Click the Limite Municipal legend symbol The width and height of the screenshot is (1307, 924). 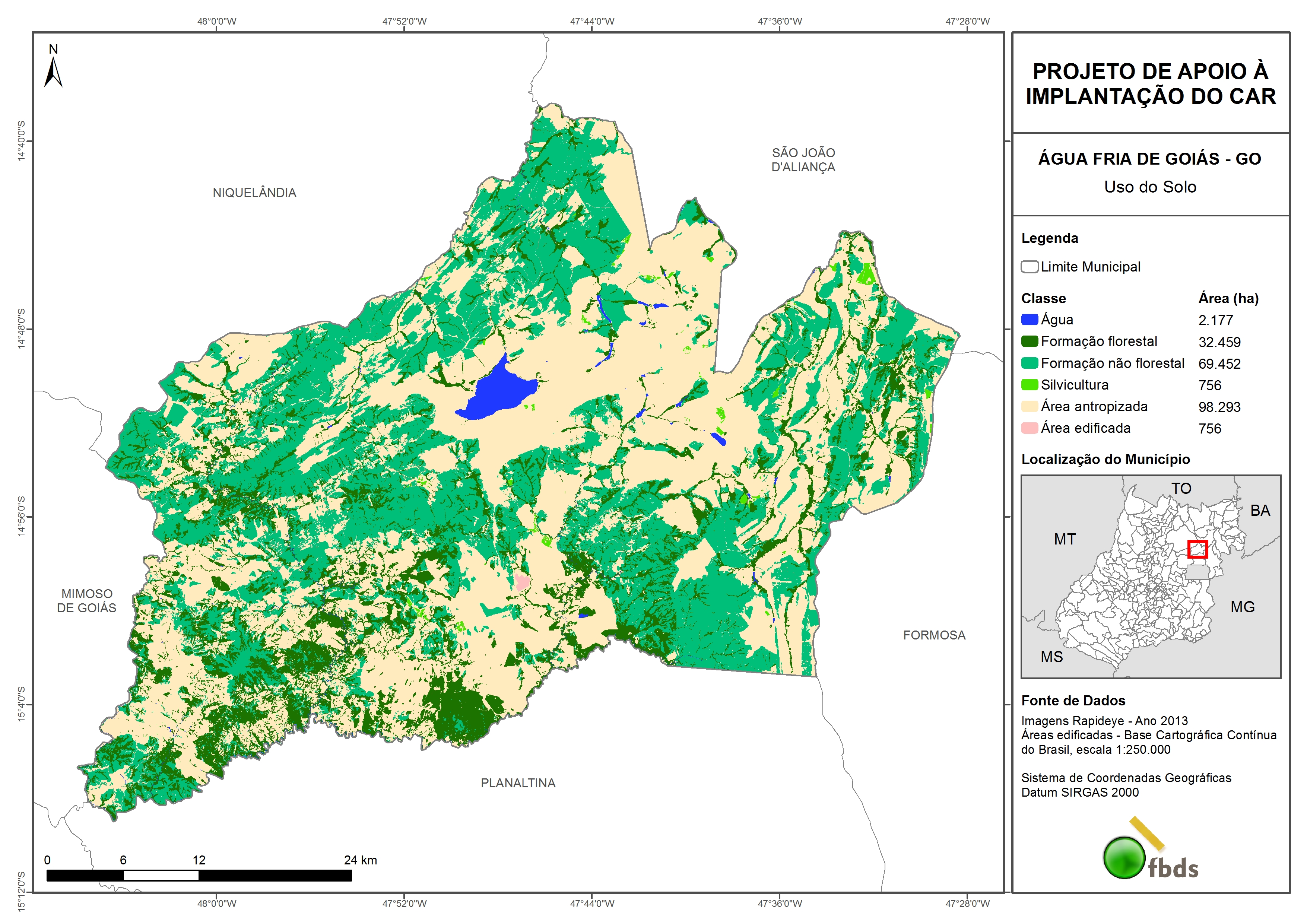(x=1029, y=266)
